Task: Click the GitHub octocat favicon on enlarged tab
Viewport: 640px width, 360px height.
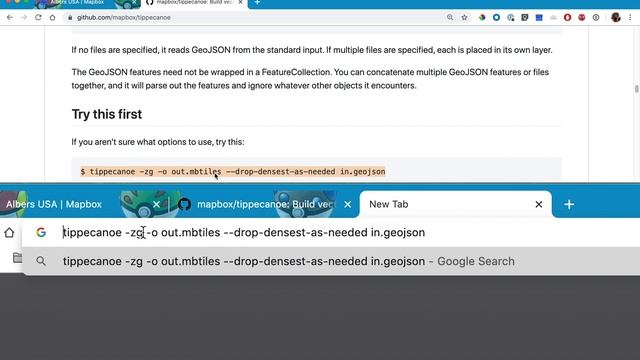Action: pyautogui.click(x=184, y=204)
